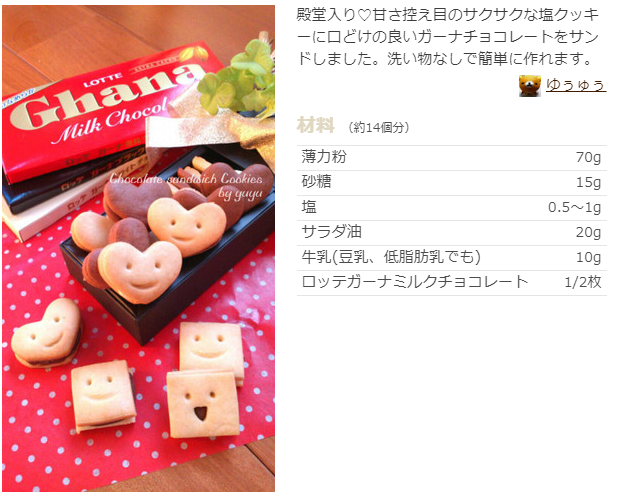This screenshot has width=620, height=496.
Task: Click the 15g quantity value
Action: [x=588, y=182]
